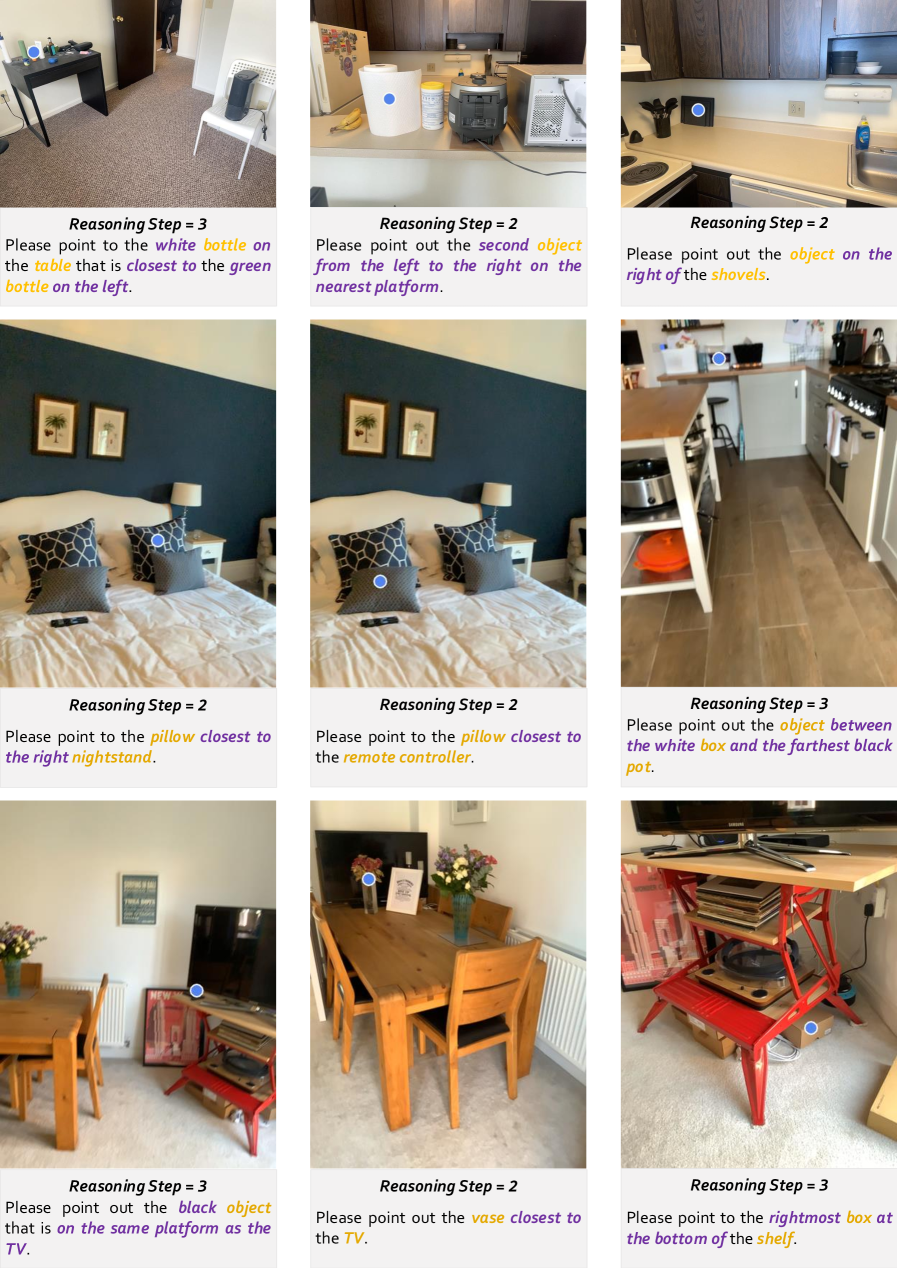This screenshot has width=897, height=1268.
Task: Select the 'vase closest to the TV' caption
Action: pyautogui.click(x=448, y=1228)
